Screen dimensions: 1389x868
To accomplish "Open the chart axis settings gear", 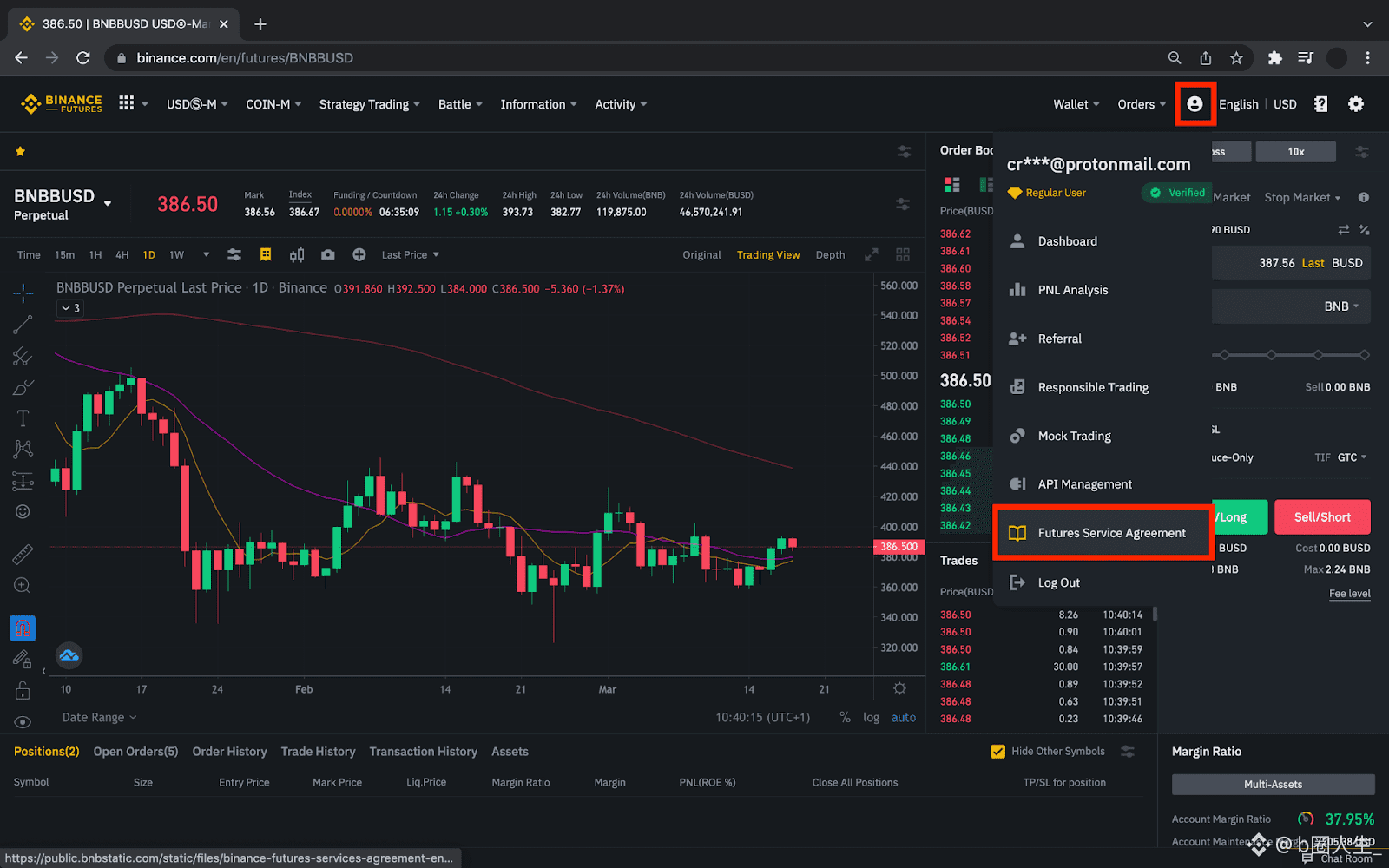I will pos(899,688).
